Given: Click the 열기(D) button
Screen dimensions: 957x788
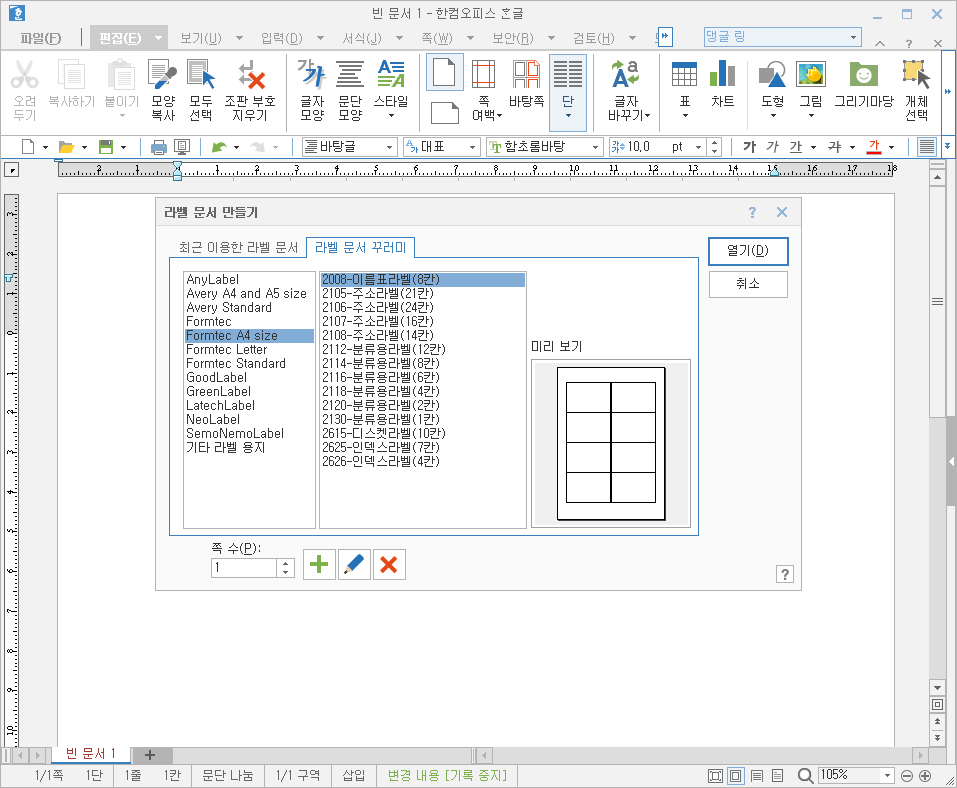Looking at the screenshot, I should (x=748, y=251).
